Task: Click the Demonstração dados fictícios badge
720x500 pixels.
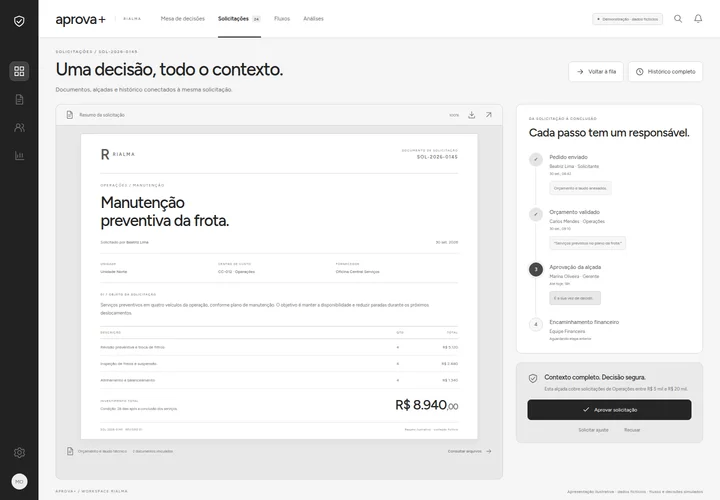Action: coord(628,19)
